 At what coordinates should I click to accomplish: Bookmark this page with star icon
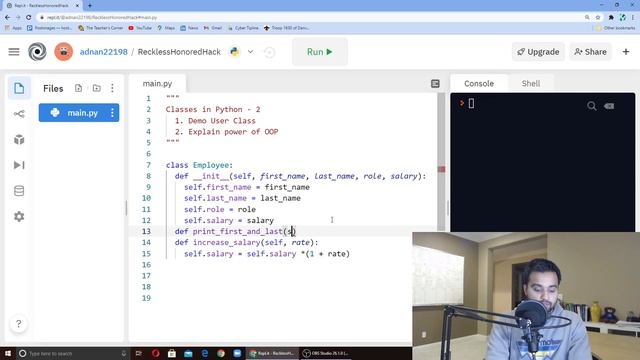pos(598,17)
